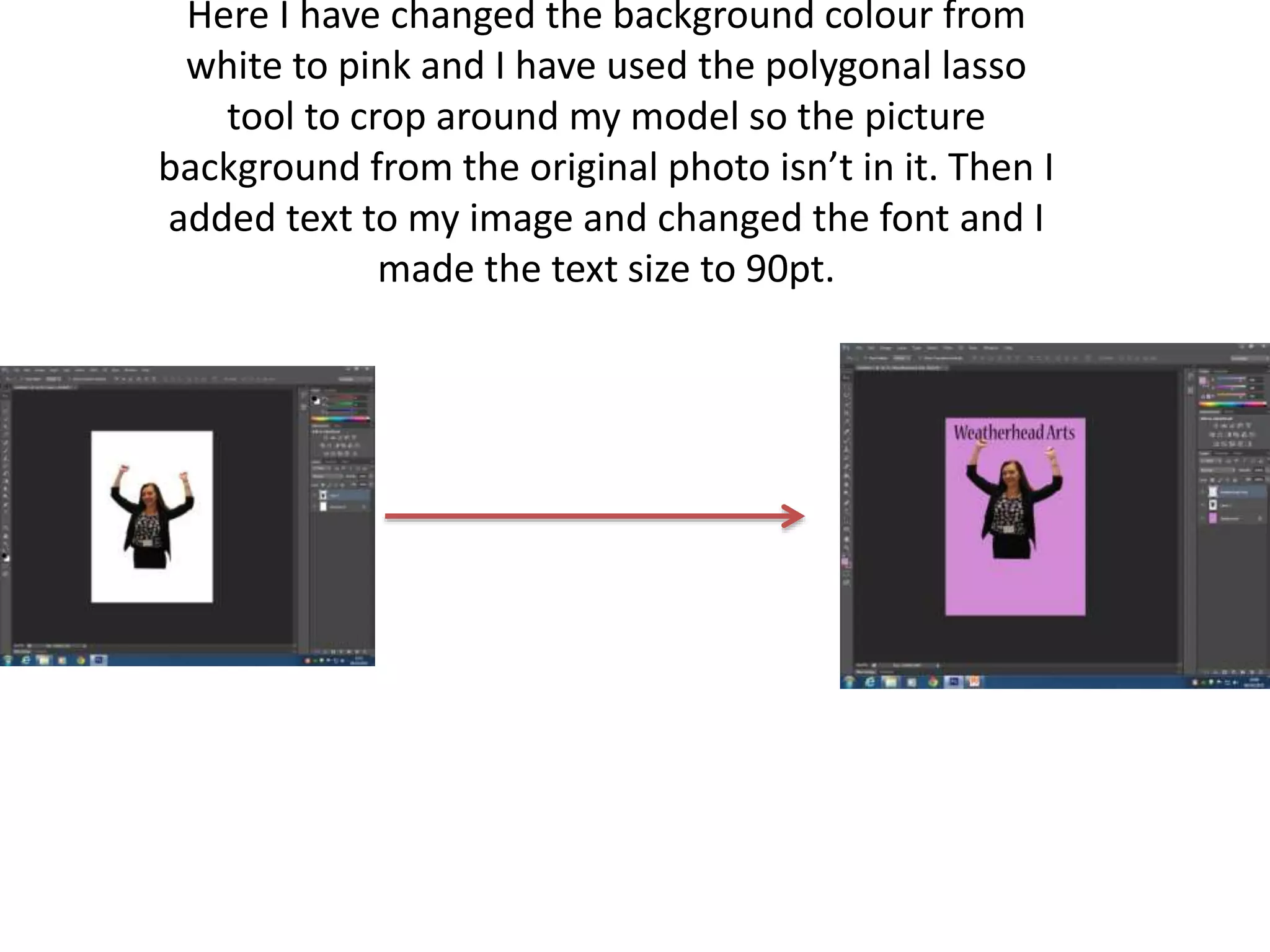Open File Explorer from the left screenshot's taskbar
1270x952 pixels.
click(43, 660)
